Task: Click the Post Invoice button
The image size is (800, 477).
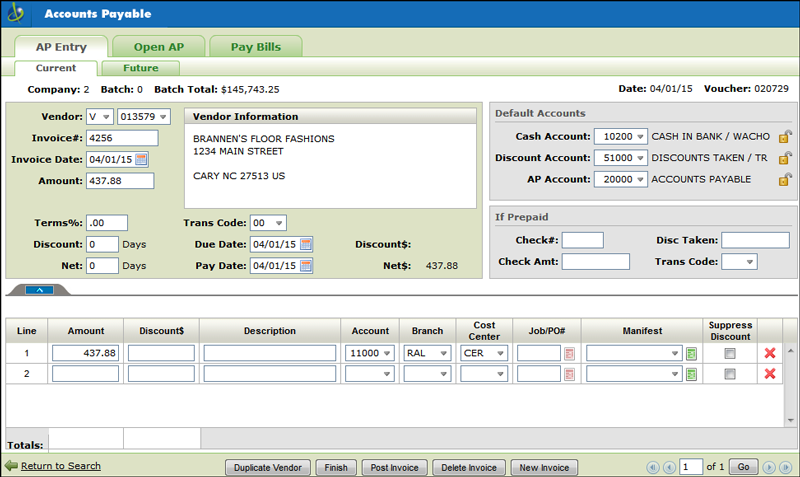Action: pos(392,467)
